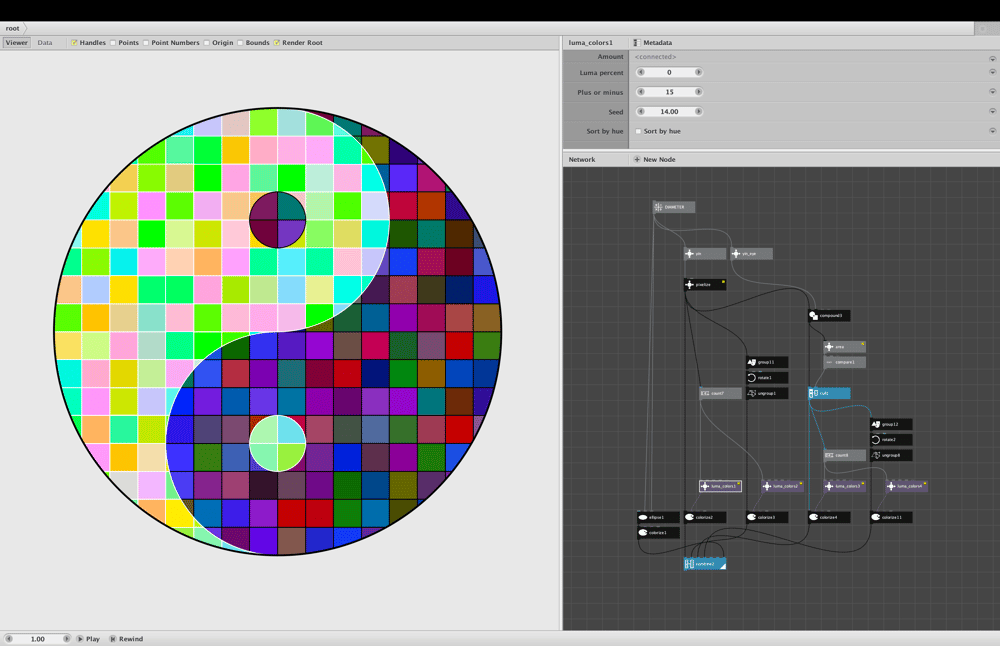The height and width of the screenshot is (646, 1000).
Task: Select the luma_colors1 node
Action: 721,486
